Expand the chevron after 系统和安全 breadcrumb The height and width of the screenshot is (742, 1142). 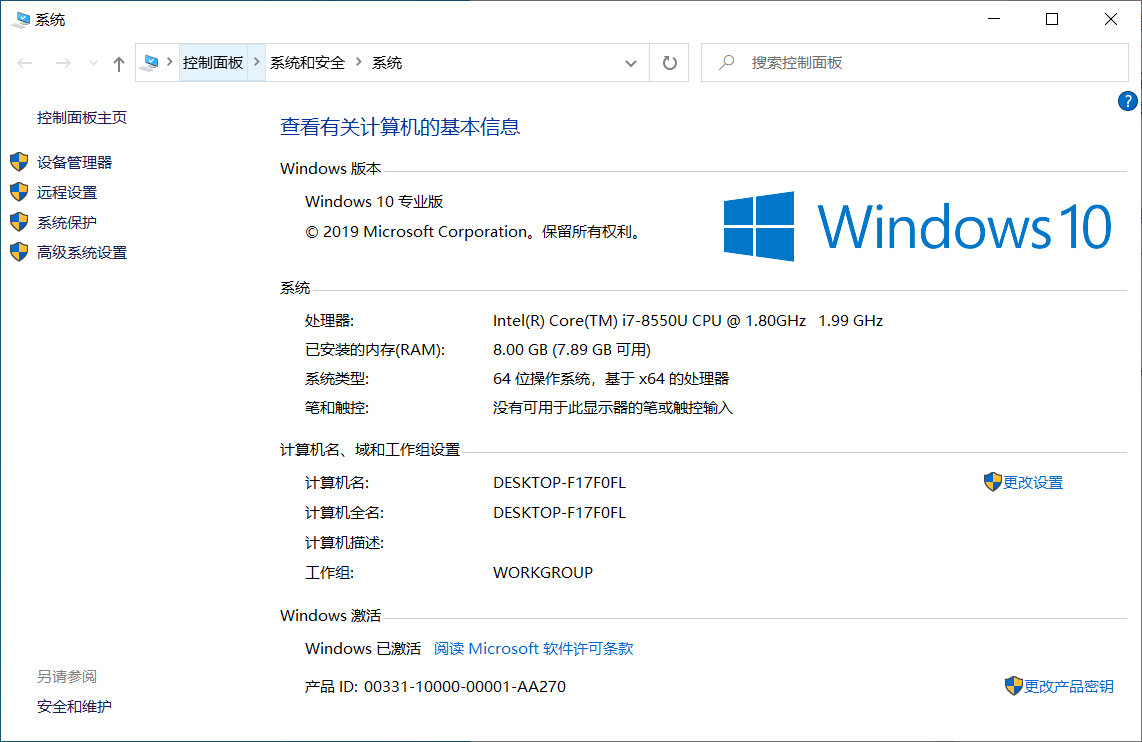pos(358,63)
